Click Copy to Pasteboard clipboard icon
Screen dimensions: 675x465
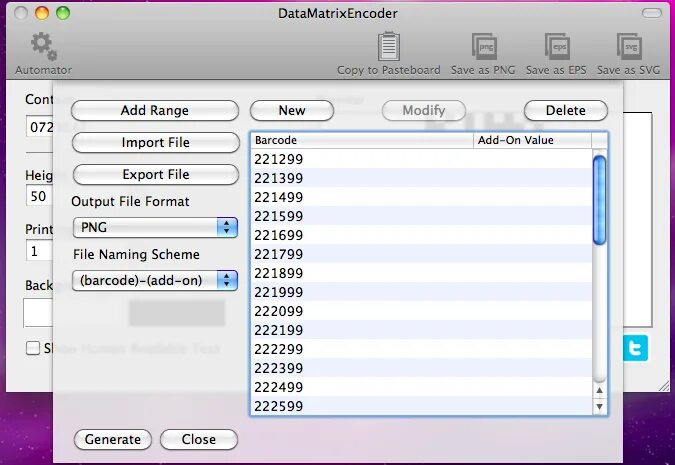389,46
